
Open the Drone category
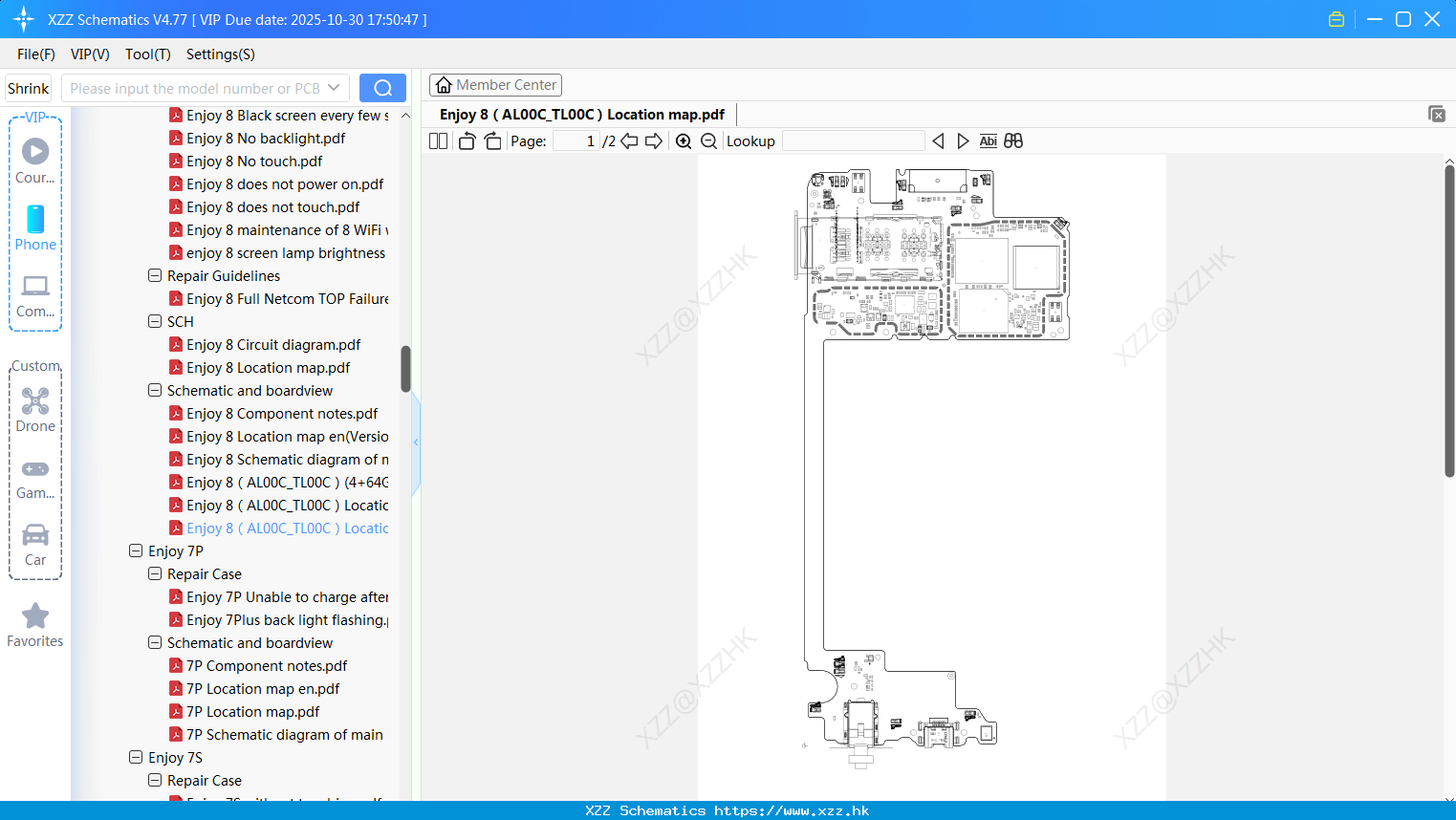click(35, 410)
